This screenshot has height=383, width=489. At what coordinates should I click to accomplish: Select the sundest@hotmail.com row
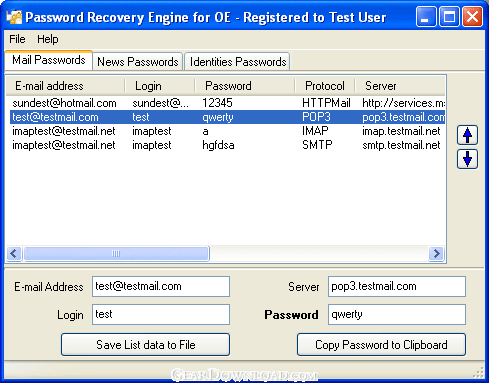click(228, 103)
